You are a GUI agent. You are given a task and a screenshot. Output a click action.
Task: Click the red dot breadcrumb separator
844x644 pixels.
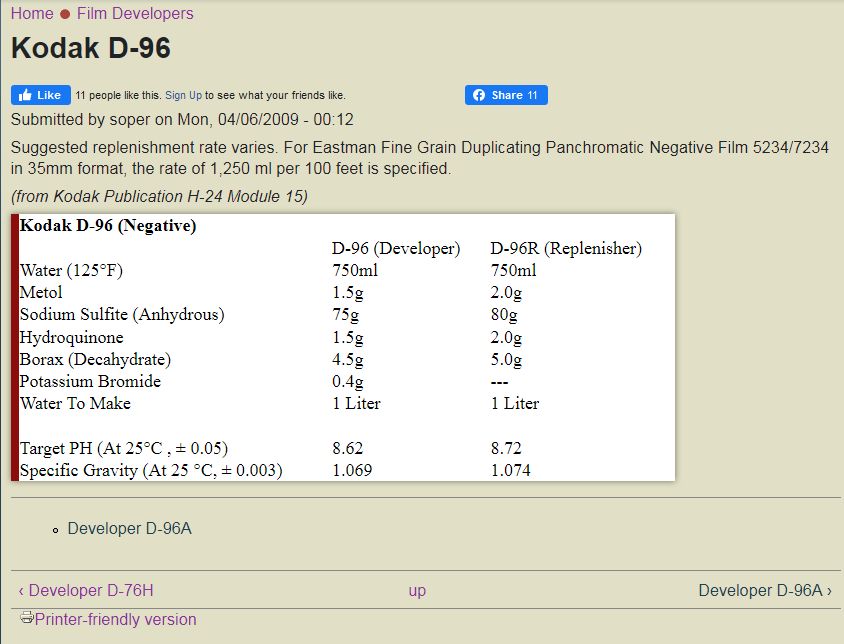[x=65, y=14]
